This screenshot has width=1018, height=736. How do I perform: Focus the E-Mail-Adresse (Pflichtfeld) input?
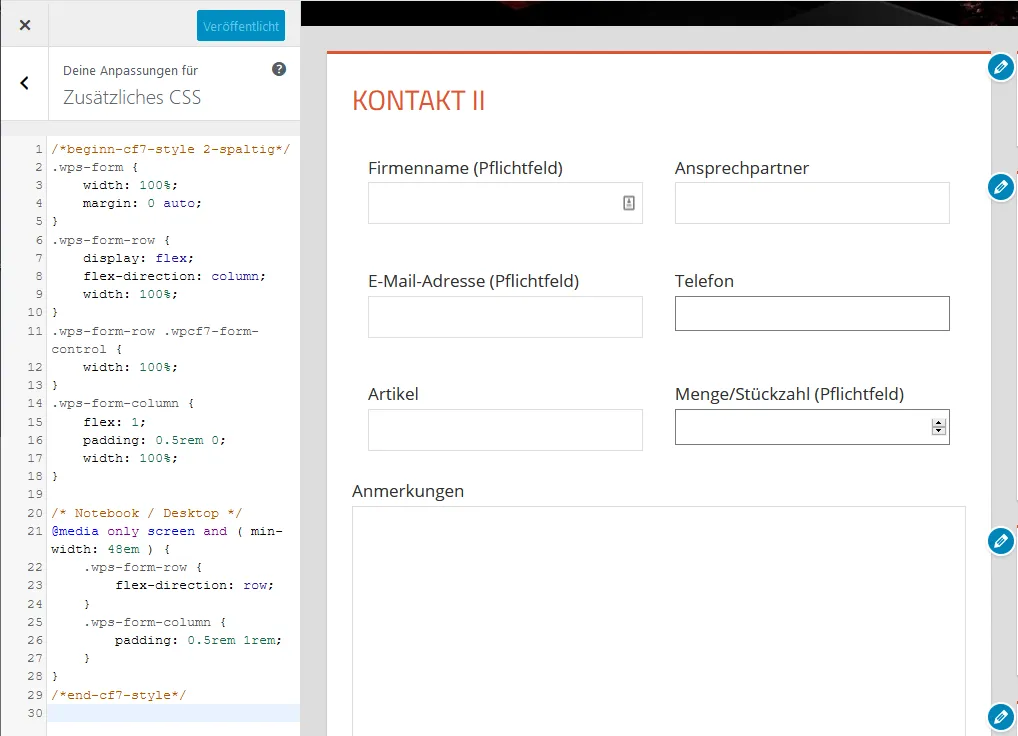505,317
